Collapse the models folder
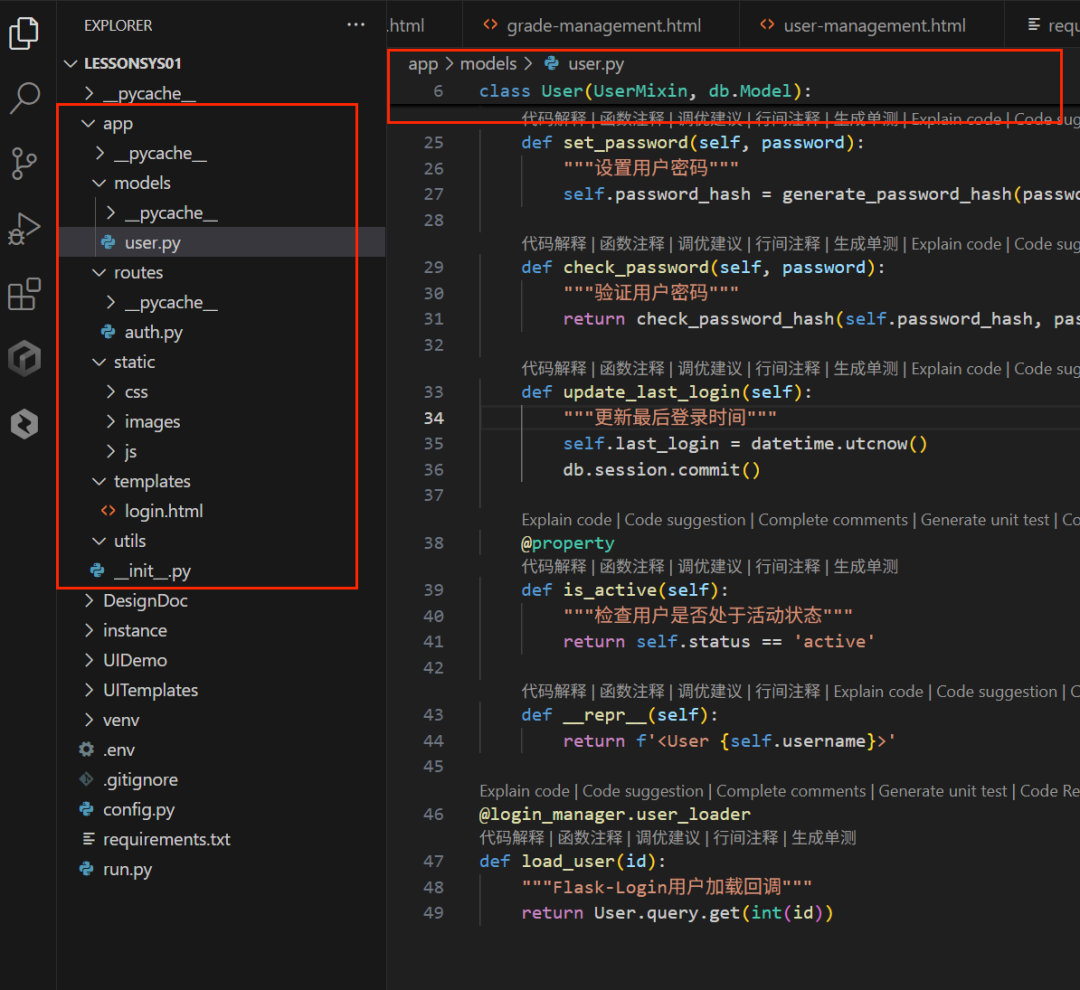The height and width of the screenshot is (990, 1080). [100, 183]
